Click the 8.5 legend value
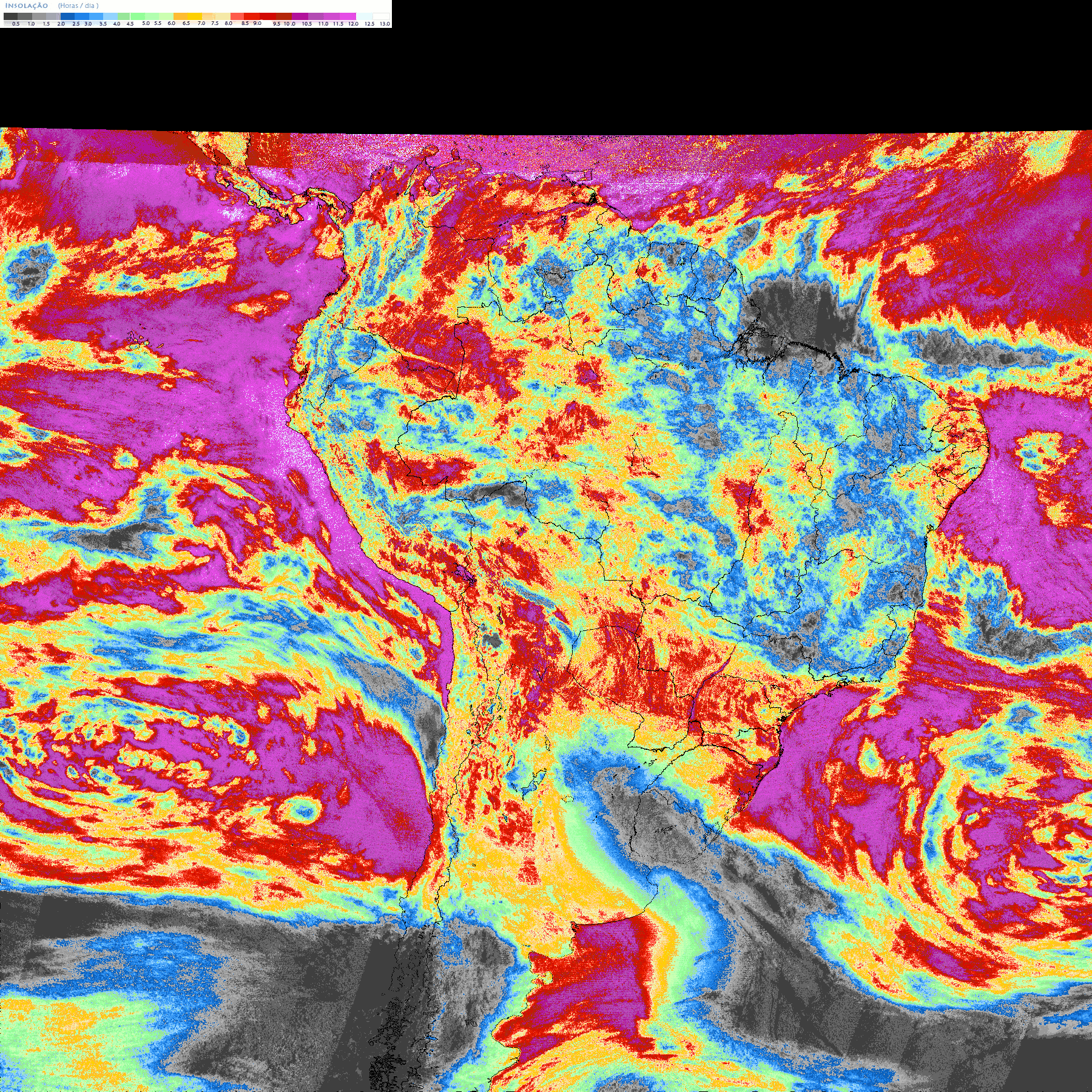The height and width of the screenshot is (1092, 1092). tap(245, 23)
